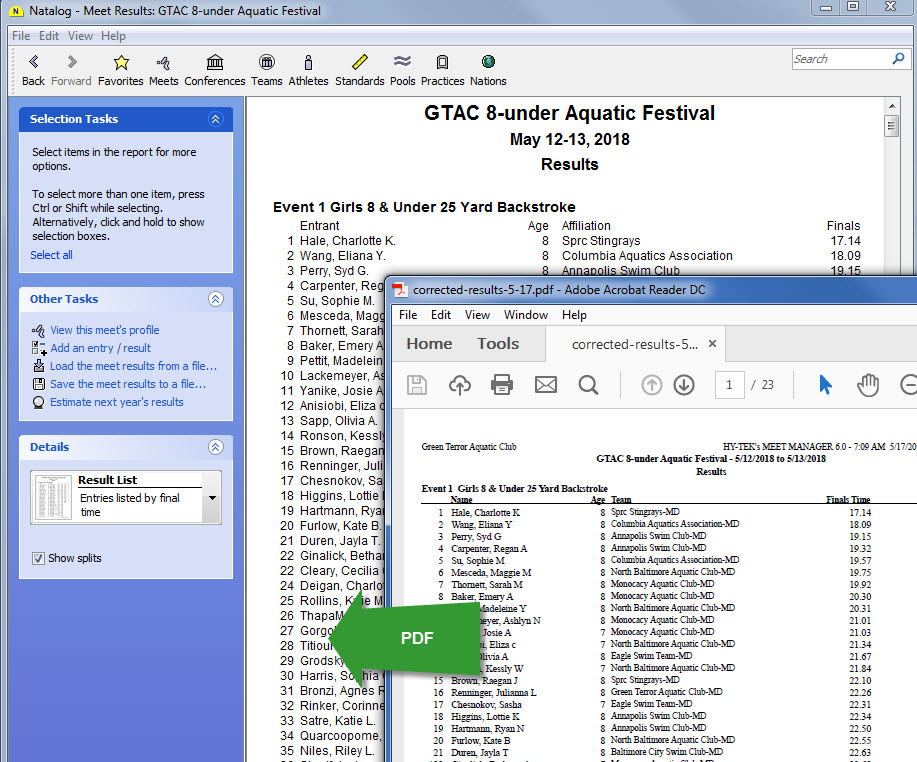Open the Nations globe icon
This screenshot has height=762, width=917.
point(488,63)
